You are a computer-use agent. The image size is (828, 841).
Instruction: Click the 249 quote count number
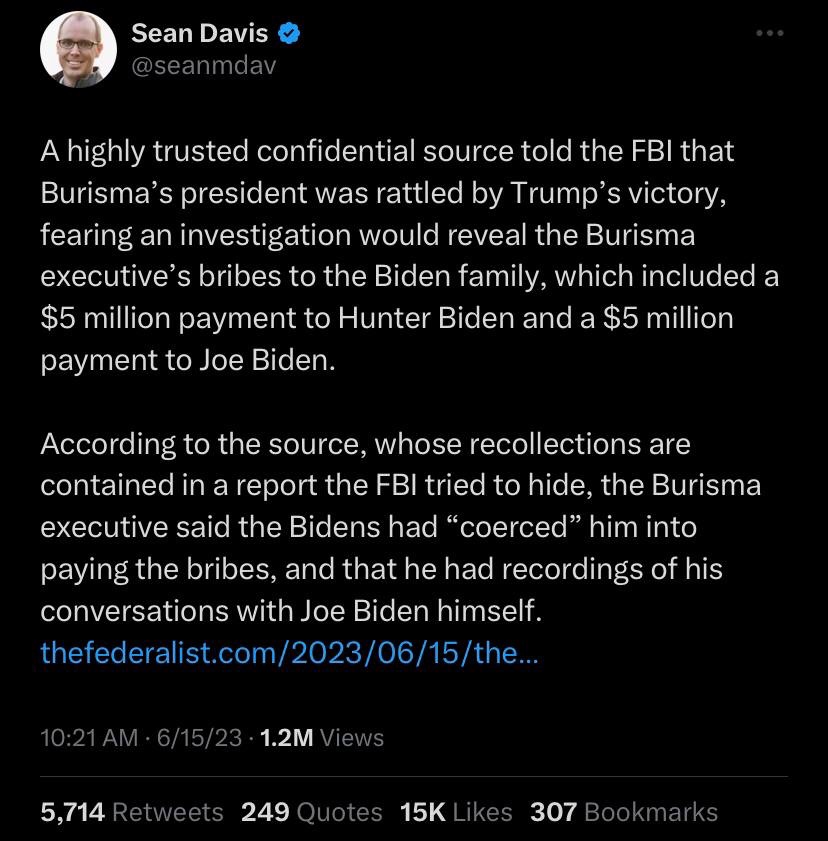pyautogui.click(x=263, y=812)
